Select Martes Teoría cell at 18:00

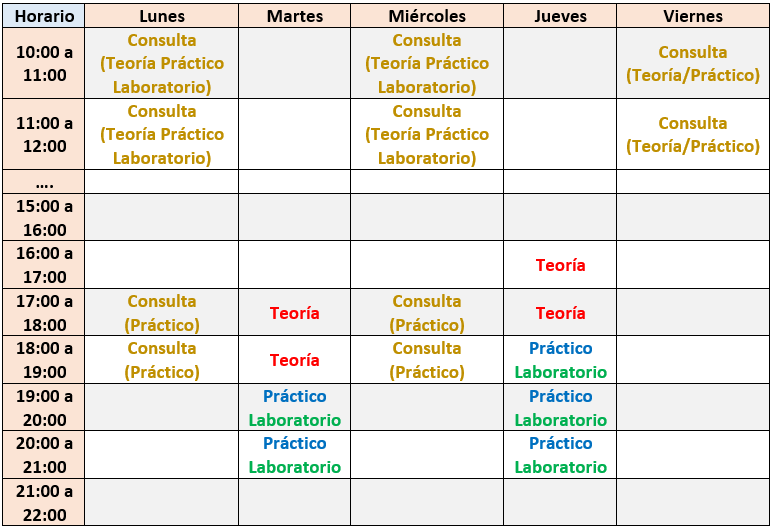click(294, 360)
